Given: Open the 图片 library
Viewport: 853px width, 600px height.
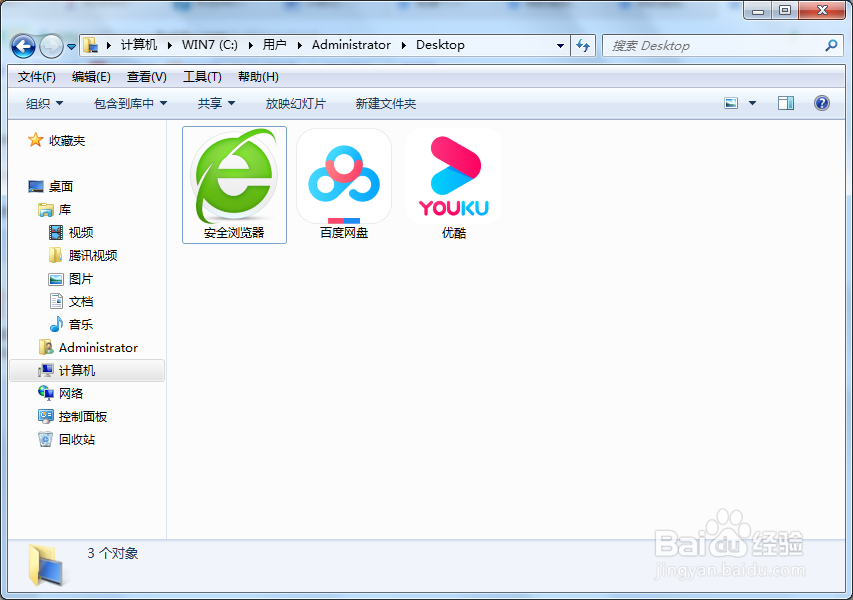Looking at the screenshot, I should tap(81, 279).
